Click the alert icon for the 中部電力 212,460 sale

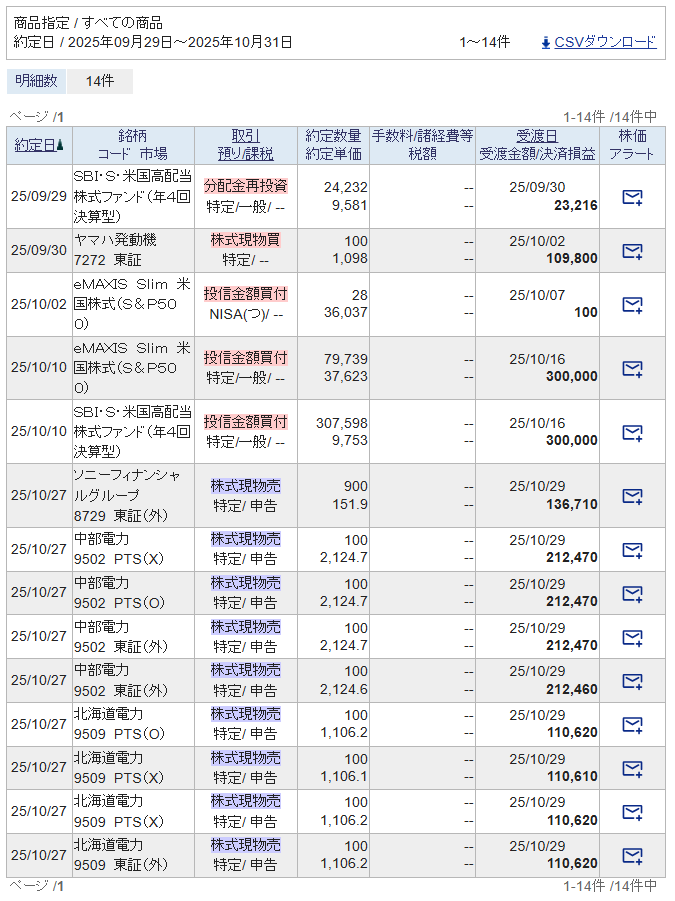(x=632, y=681)
